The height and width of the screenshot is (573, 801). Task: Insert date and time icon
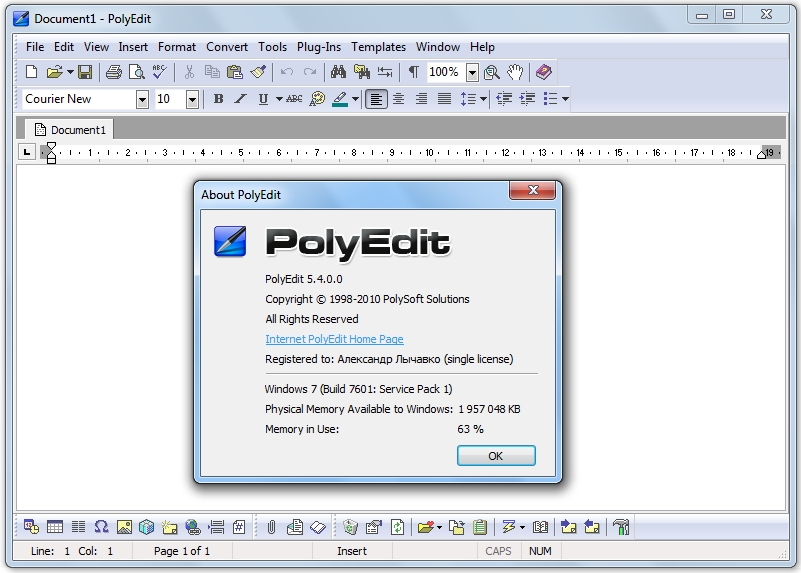click(32, 527)
